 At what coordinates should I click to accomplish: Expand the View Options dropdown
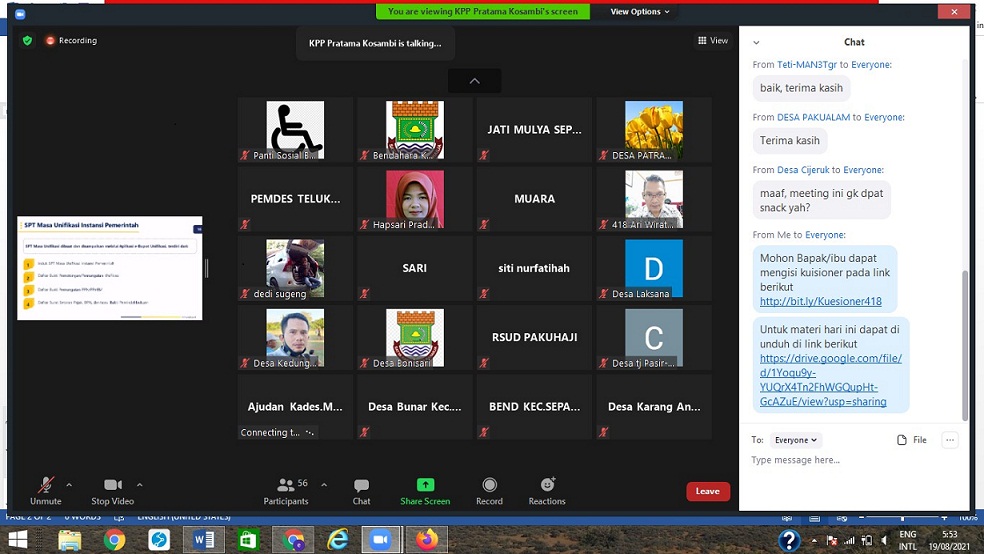tap(640, 12)
